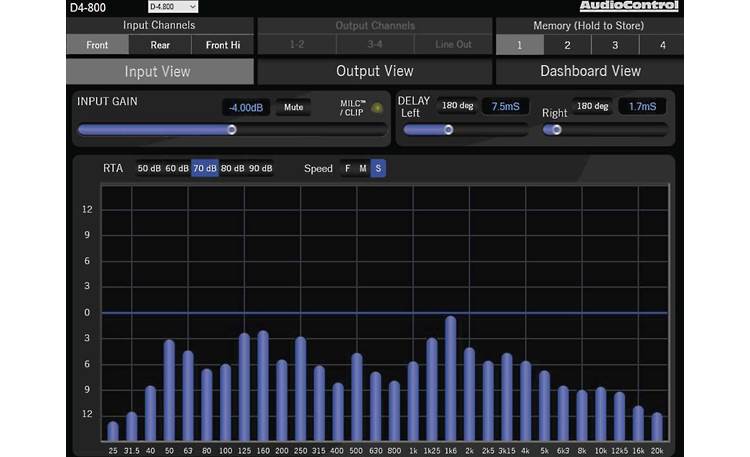This screenshot has width=750, height=457.
Task: Click the MILC/CLIP indicator light
Action: click(x=376, y=108)
